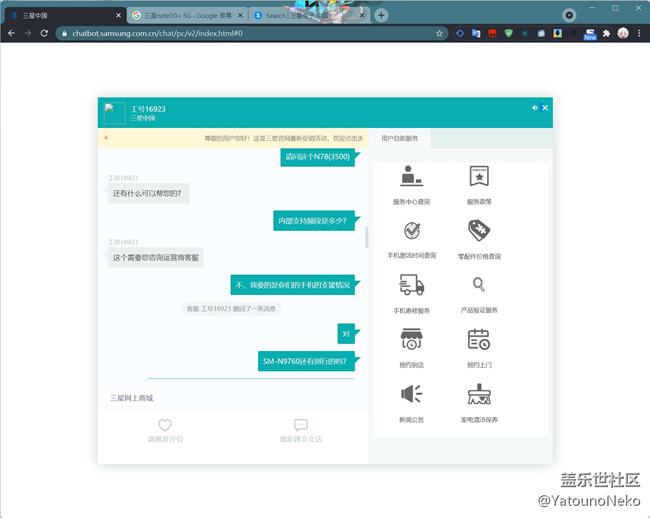The width and height of the screenshot is (650, 518).
Task: Switch to the 三星note10+ 5G Google tab
Action: pos(187,16)
